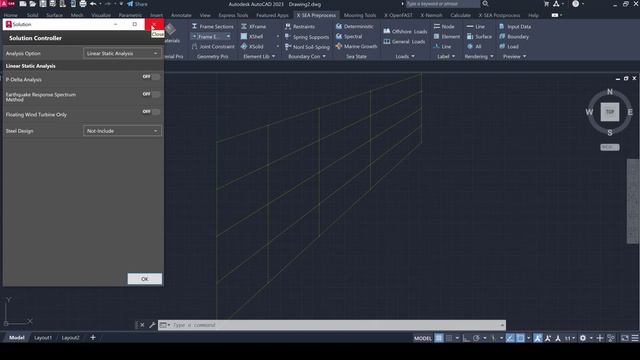The width and height of the screenshot is (640, 360).
Task: Open the annotation scale dropdown 1:1
Action: click(x=569, y=338)
